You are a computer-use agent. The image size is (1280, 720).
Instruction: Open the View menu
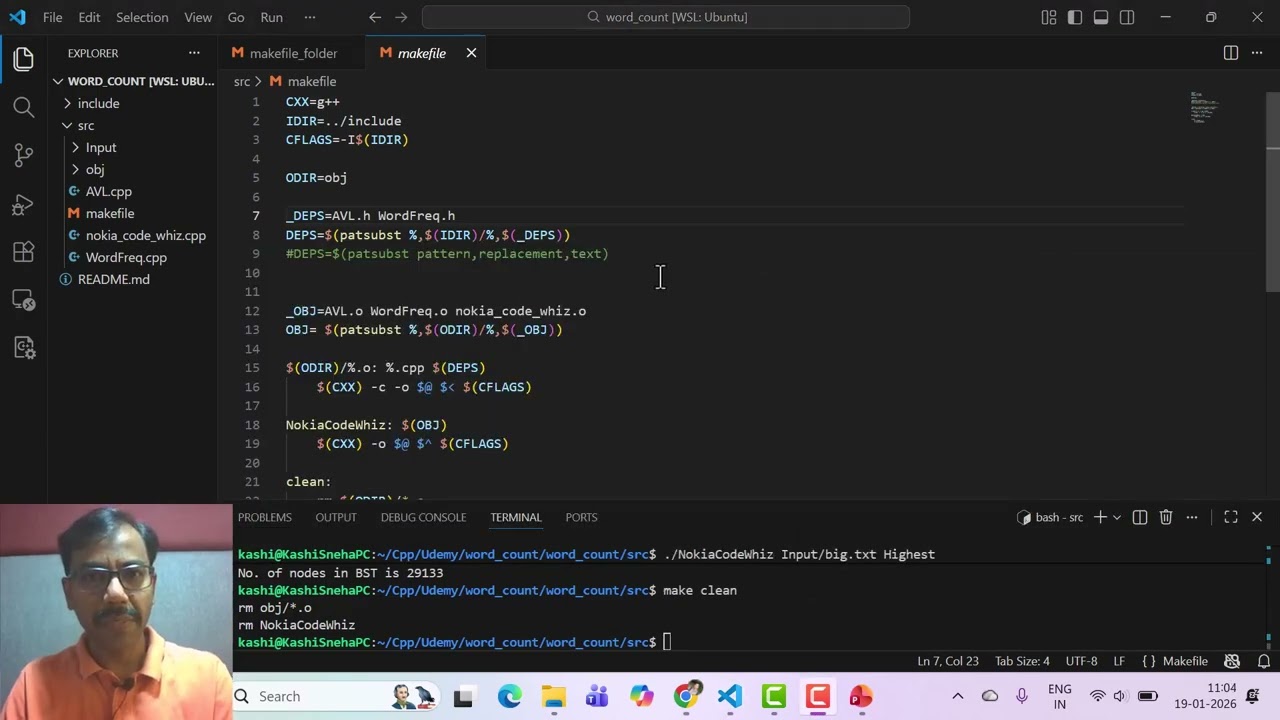click(198, 17)
